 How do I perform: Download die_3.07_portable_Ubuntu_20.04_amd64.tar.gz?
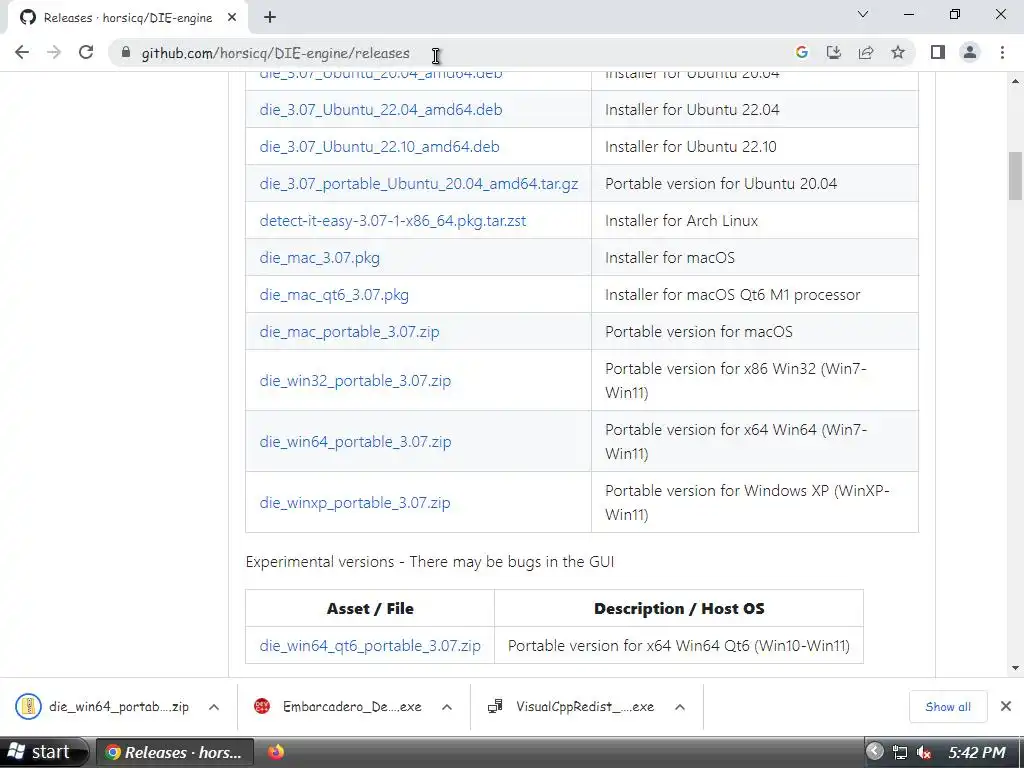point(419,184)
